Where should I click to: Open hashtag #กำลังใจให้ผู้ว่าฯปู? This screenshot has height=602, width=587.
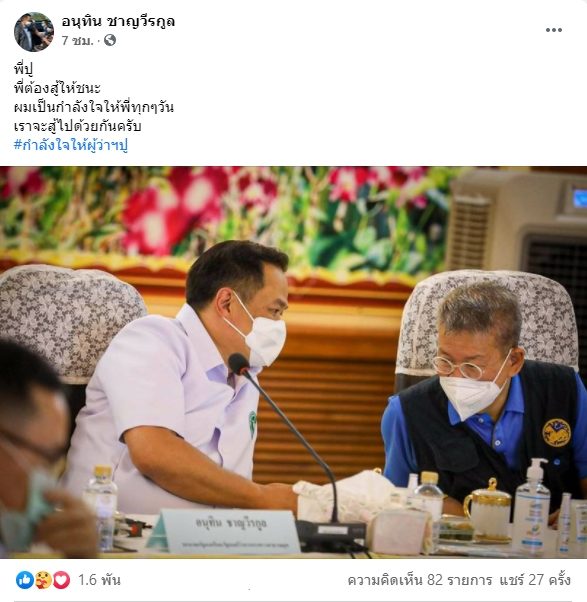click(71, 146)
